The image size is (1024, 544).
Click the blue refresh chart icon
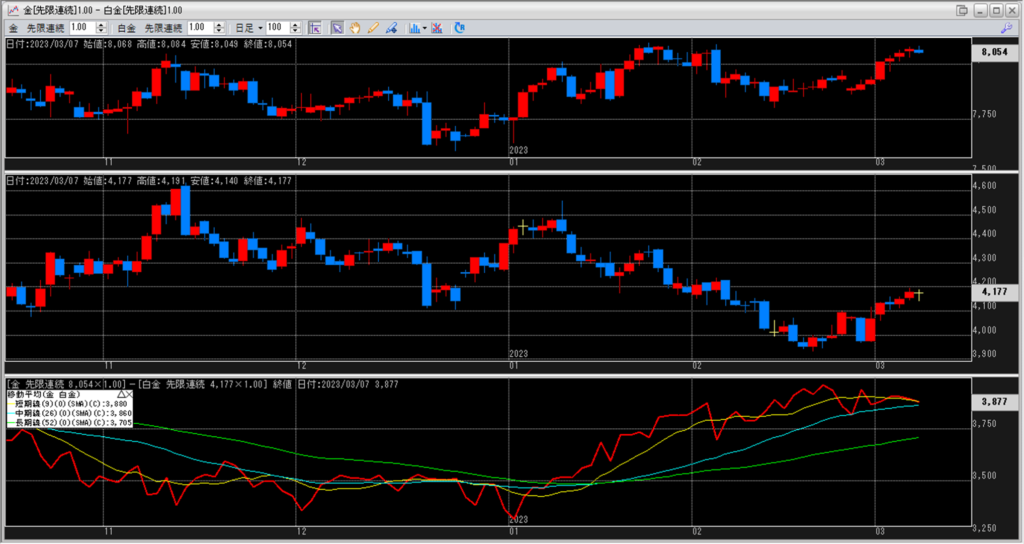461,27
